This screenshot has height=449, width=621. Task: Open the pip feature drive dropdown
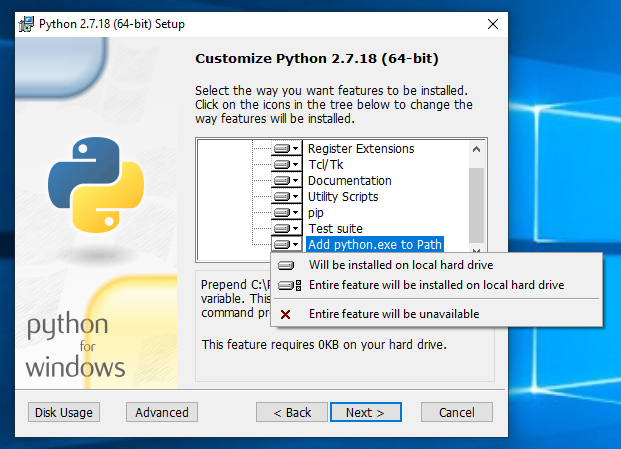point(287,213)
